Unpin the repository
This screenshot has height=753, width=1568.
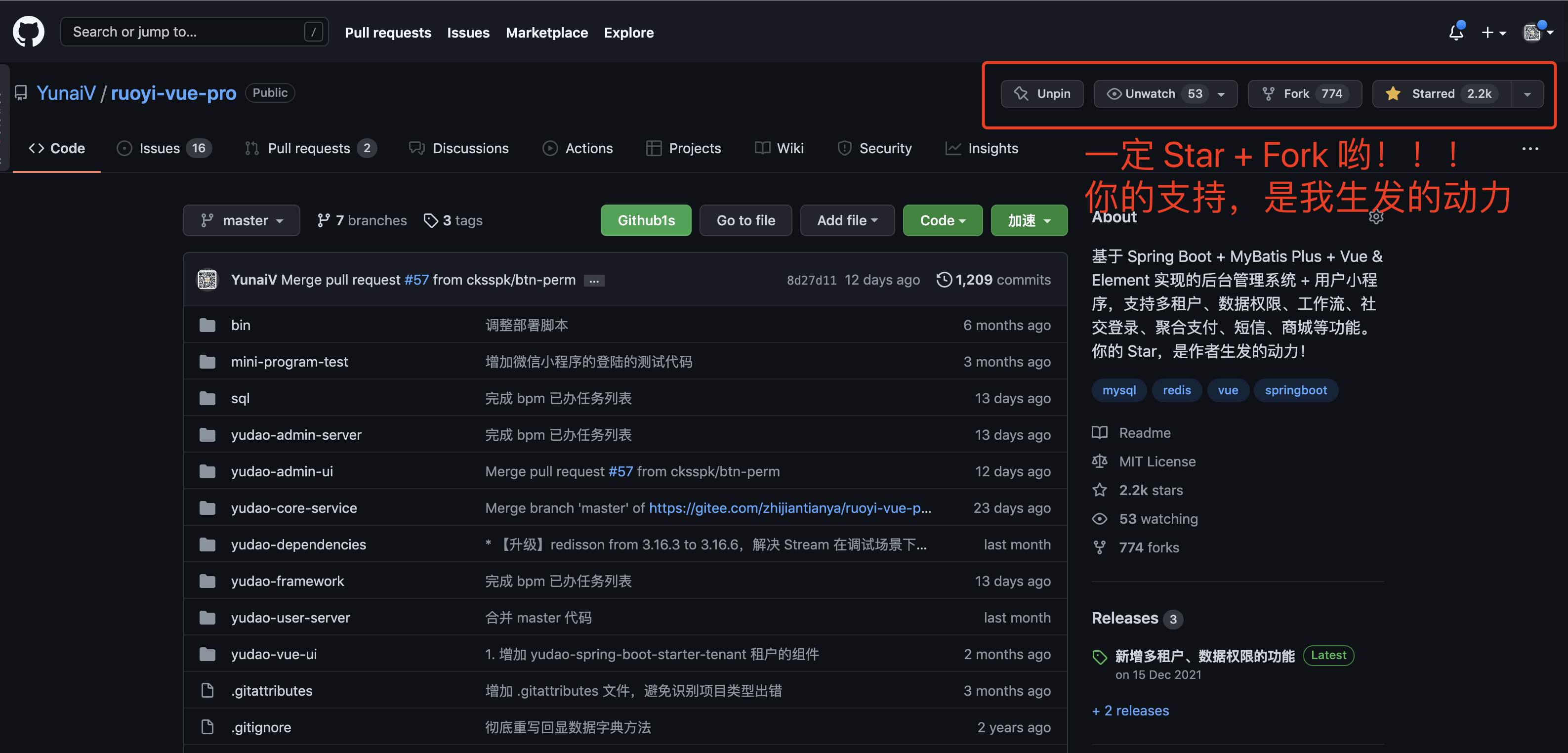(x=1041, y=94)
